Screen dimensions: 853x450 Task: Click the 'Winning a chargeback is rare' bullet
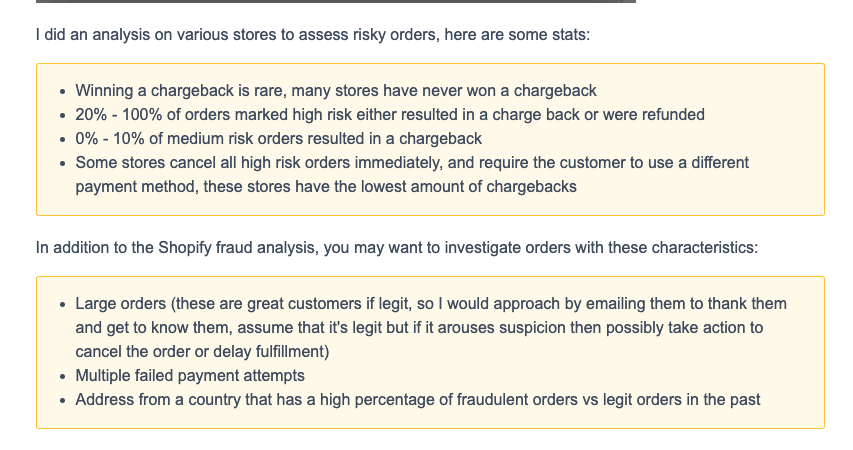click(x=176, y=91)
